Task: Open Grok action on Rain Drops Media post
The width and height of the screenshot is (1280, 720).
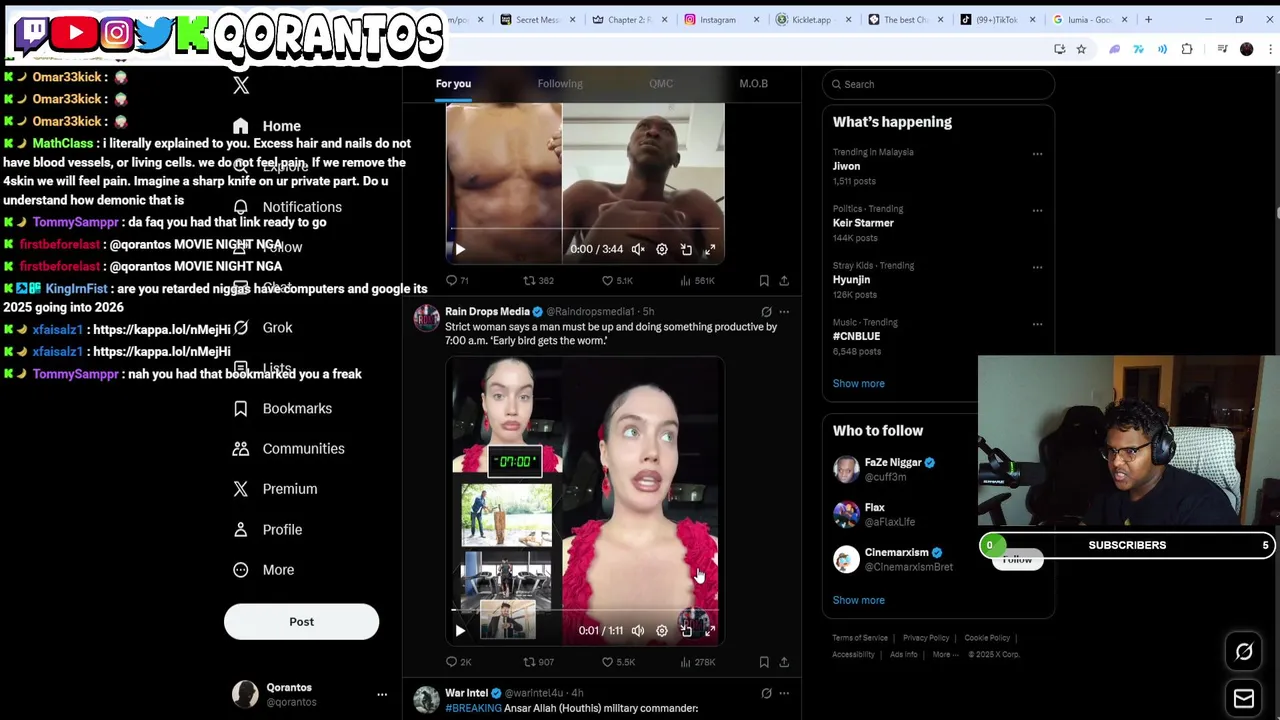Action: click(x=766, y=312)
